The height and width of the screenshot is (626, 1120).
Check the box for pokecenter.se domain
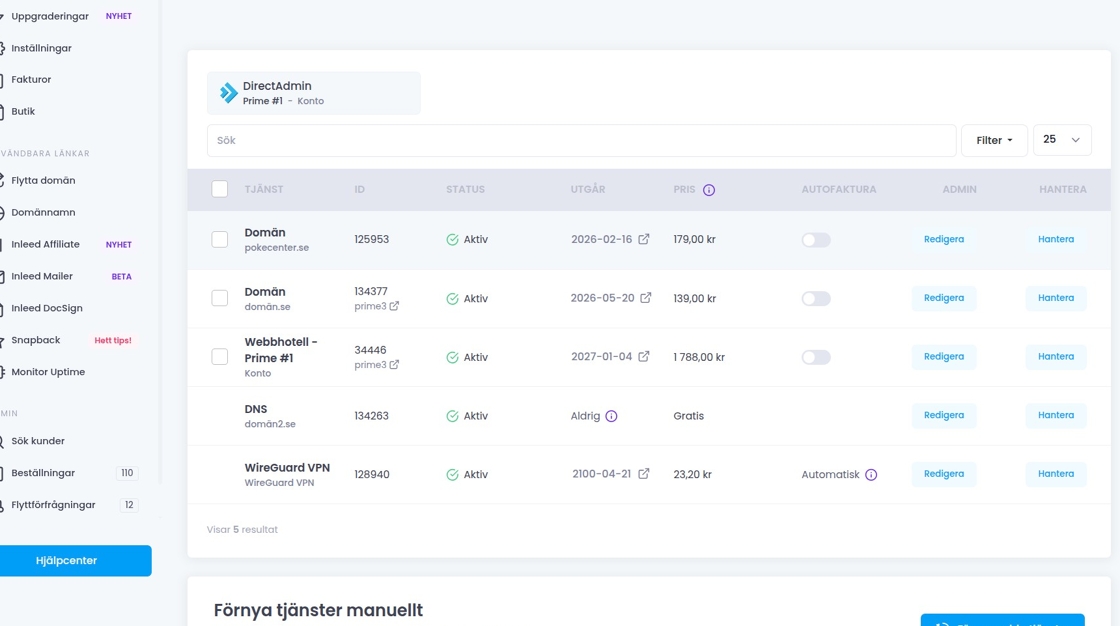pos(220,240)
